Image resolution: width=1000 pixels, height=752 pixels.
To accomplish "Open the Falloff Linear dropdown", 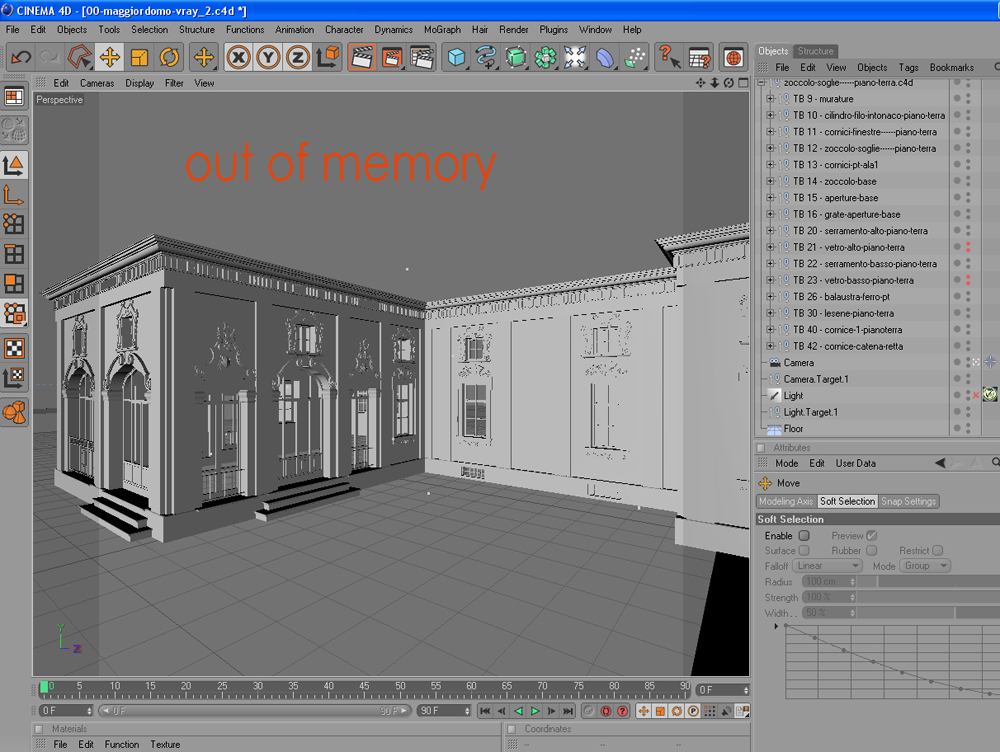I will pos(827,566).
